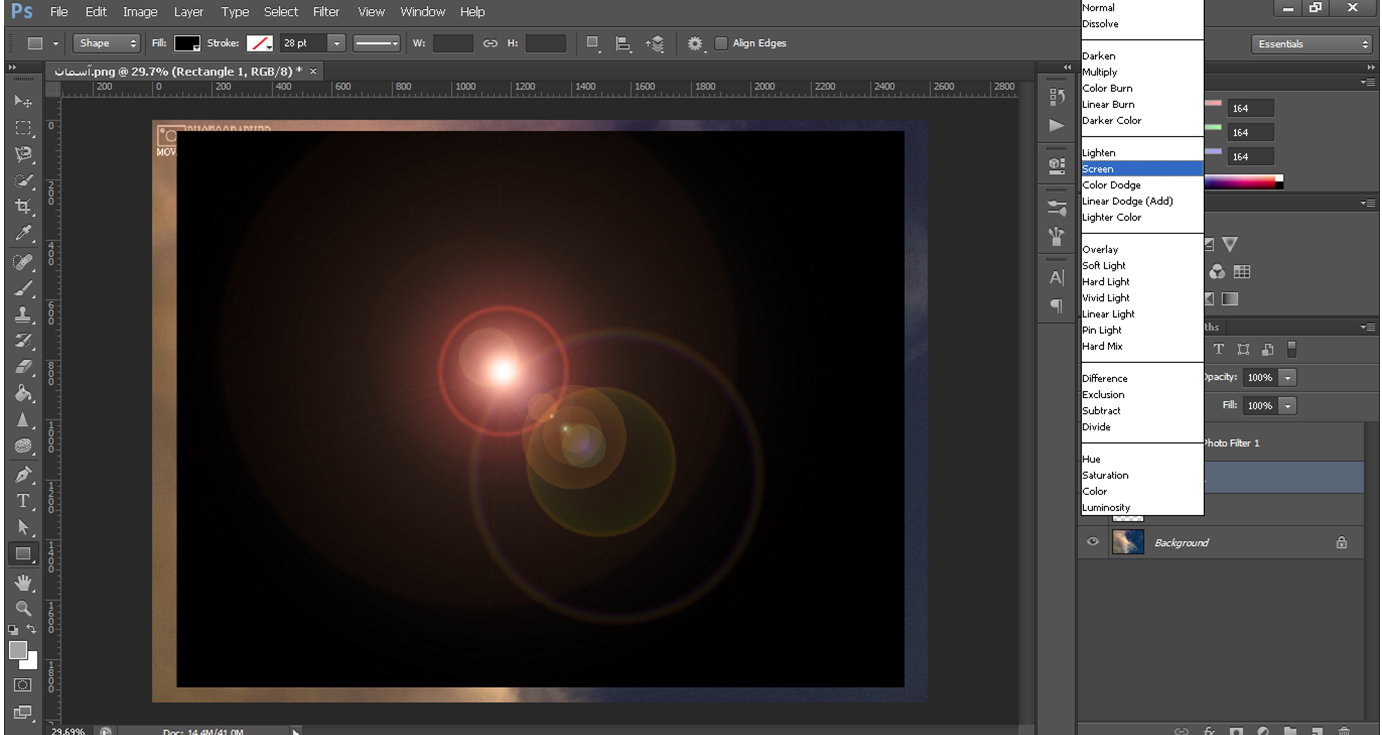
Task: Select the Hand tool
Action: click(x=23, y=582)
